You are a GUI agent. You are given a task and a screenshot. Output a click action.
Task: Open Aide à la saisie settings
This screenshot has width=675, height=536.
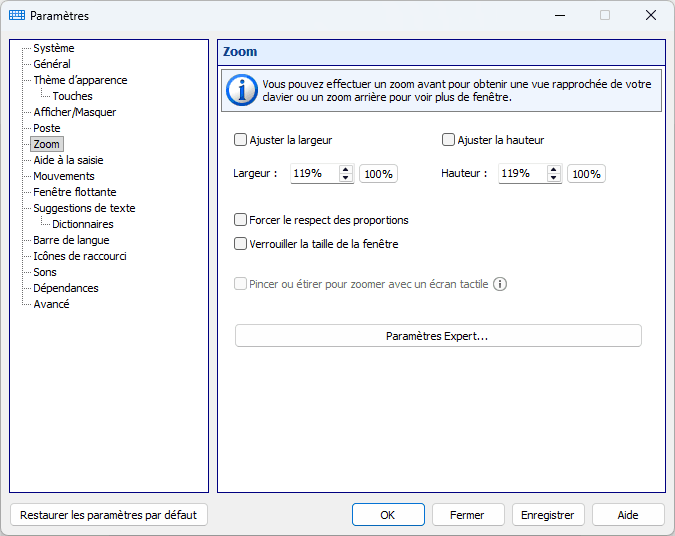(x=68, y=160)
